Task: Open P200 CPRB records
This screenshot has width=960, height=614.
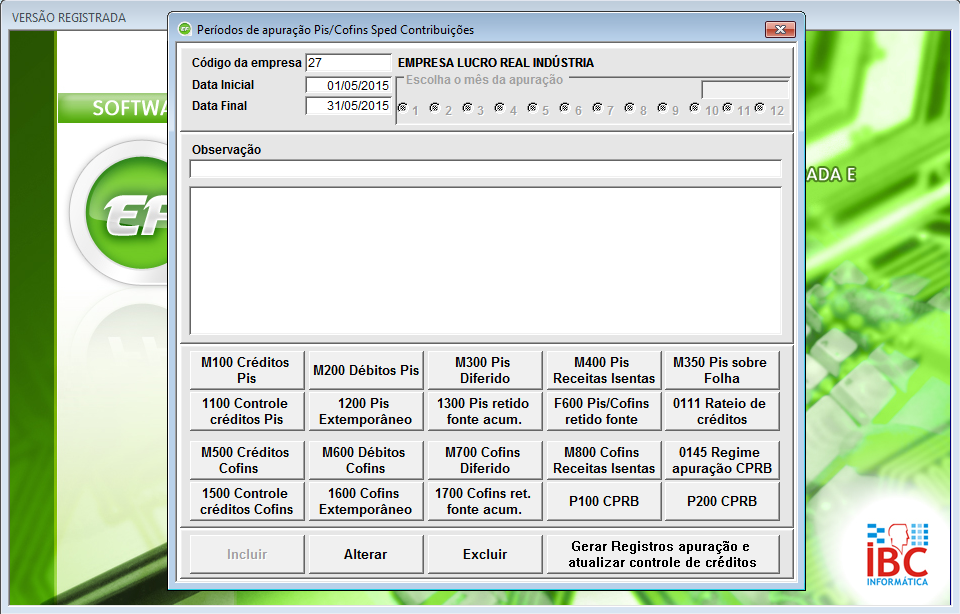Action: pos(722,501)
